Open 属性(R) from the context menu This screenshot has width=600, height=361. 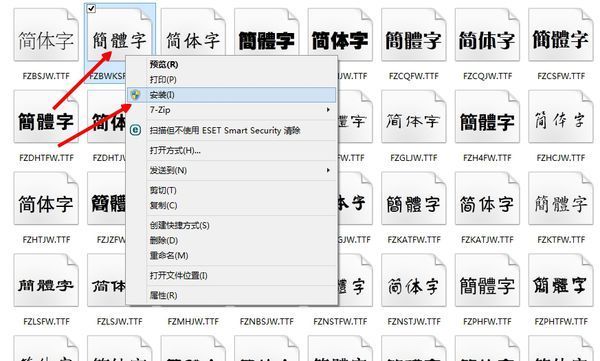[x=232, y=295]
